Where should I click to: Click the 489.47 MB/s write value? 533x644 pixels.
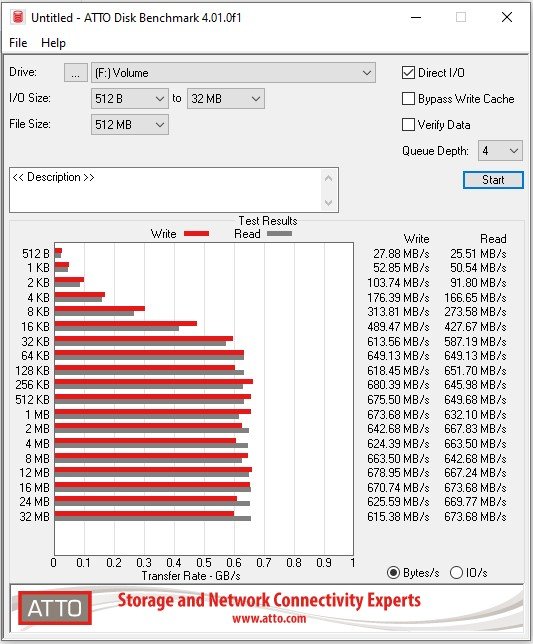tap(398, 327)
